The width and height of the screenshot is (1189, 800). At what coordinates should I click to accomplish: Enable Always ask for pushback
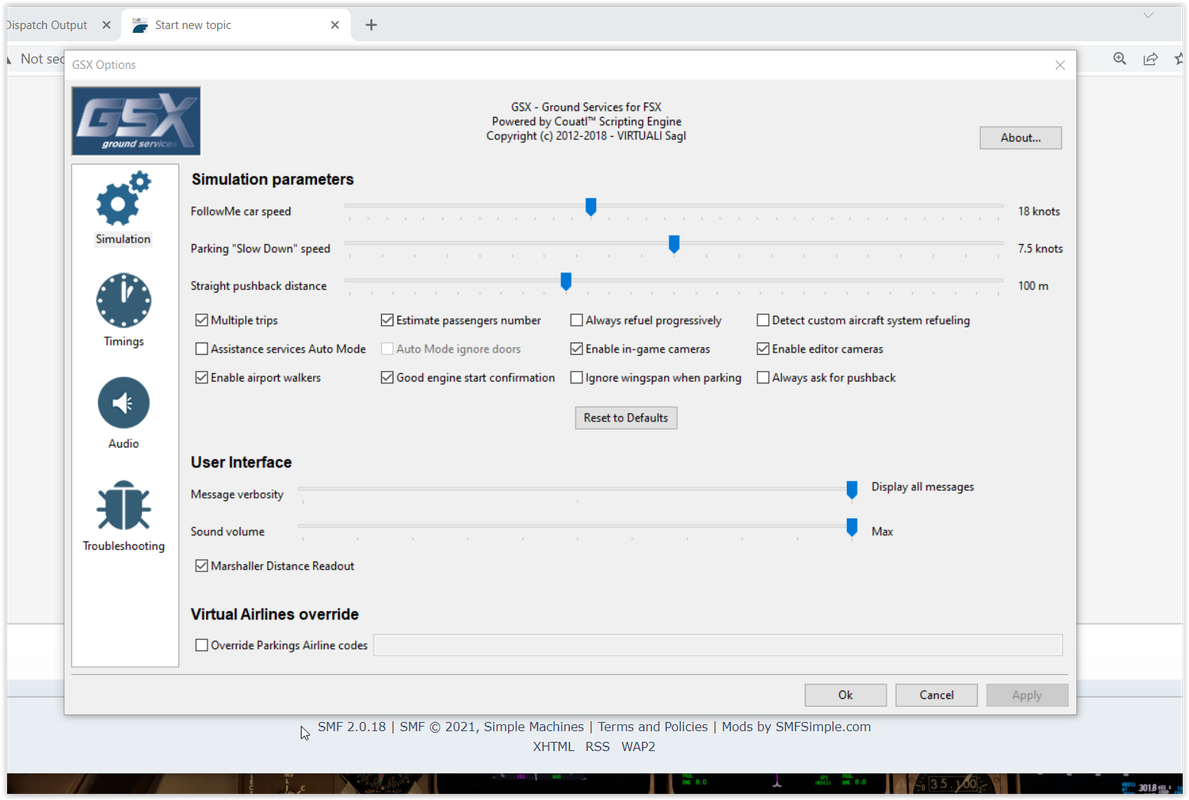pos(763,378)
